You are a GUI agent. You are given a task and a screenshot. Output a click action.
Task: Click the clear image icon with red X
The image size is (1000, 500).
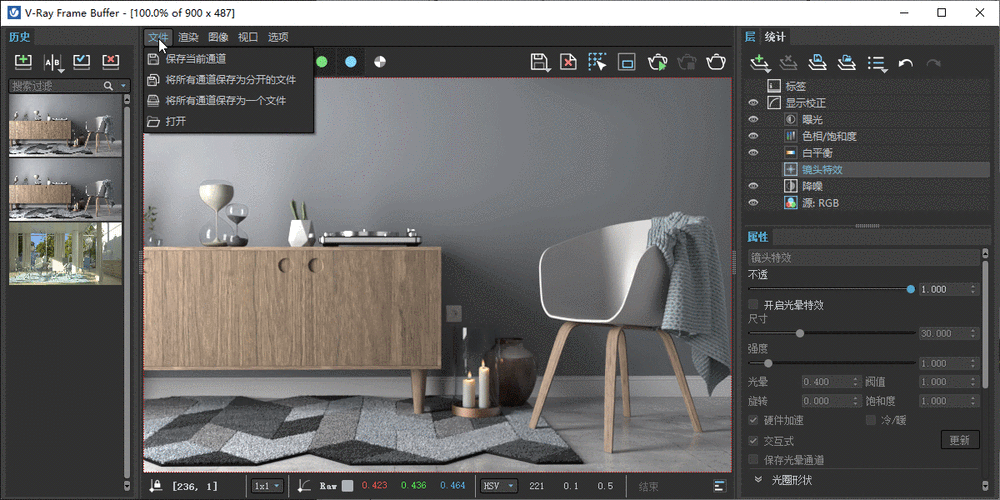point(568,62)
